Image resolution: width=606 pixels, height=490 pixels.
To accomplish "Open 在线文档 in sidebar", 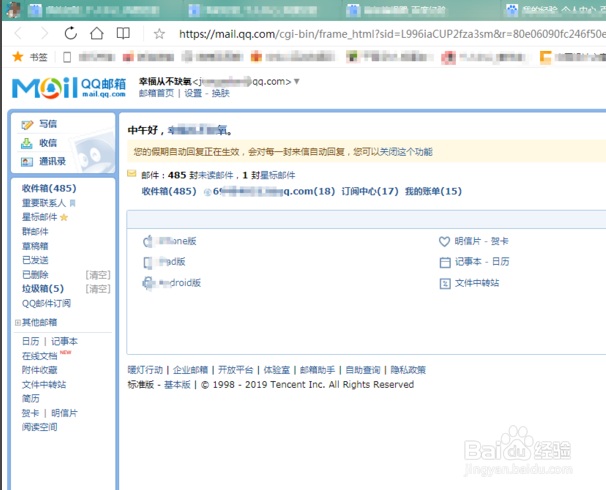I will [x=39, y=356].
